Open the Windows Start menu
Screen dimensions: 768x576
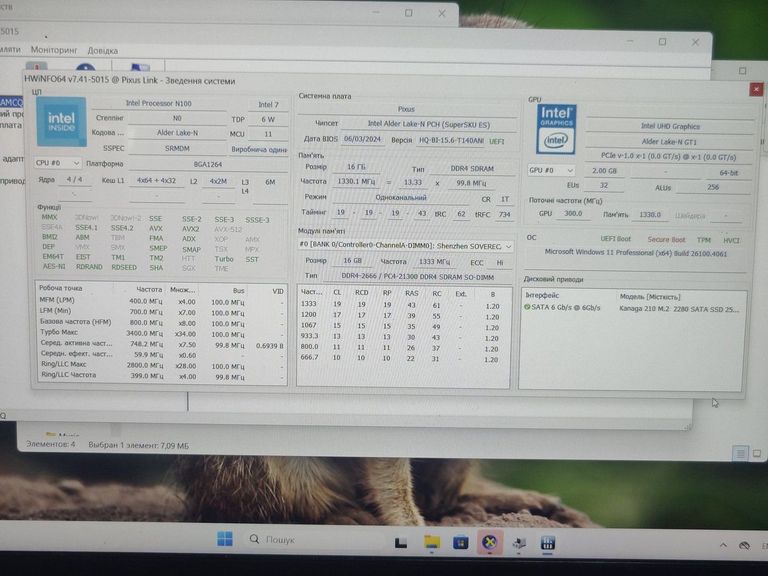coord(225,539)
